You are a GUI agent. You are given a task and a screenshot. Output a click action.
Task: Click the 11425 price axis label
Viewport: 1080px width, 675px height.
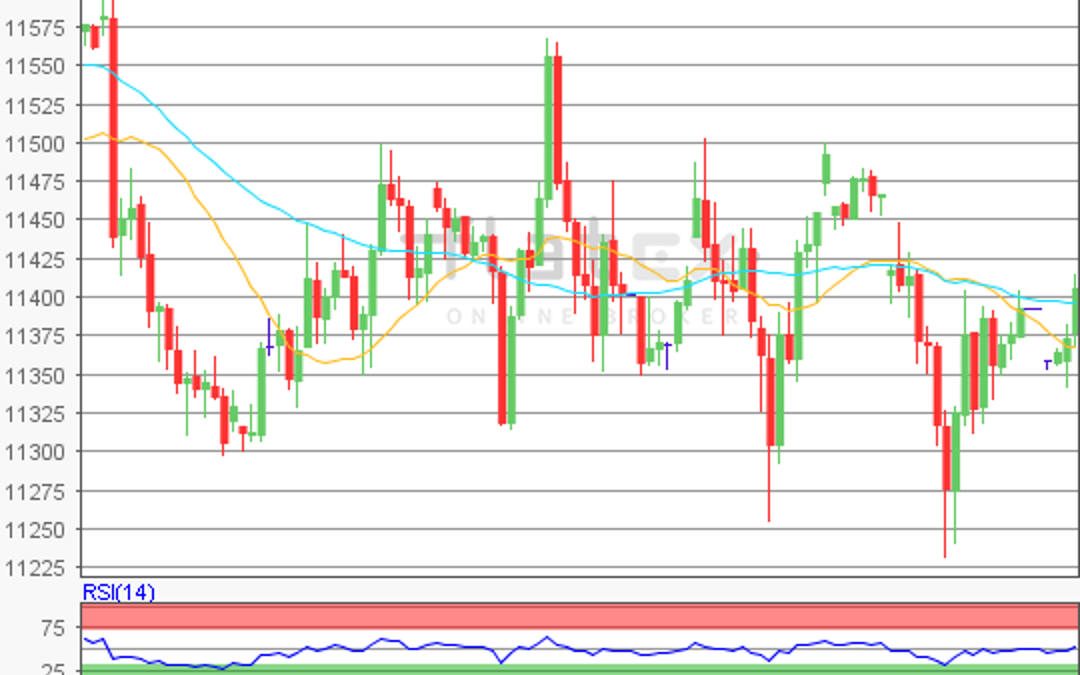click(34, 260)
